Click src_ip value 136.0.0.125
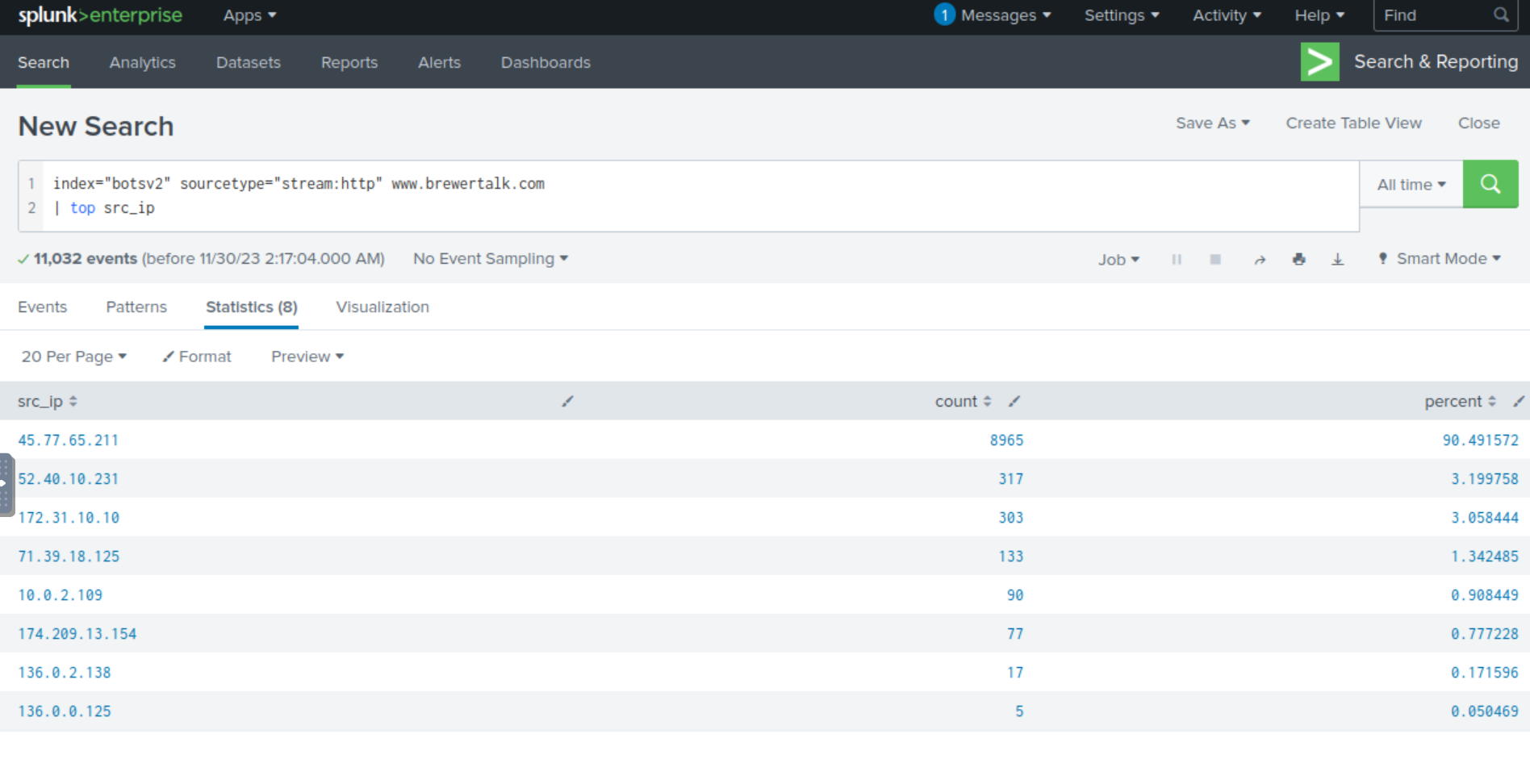Image resolution: width=1530 pixels, height=784 pixels. click(65, 711)
